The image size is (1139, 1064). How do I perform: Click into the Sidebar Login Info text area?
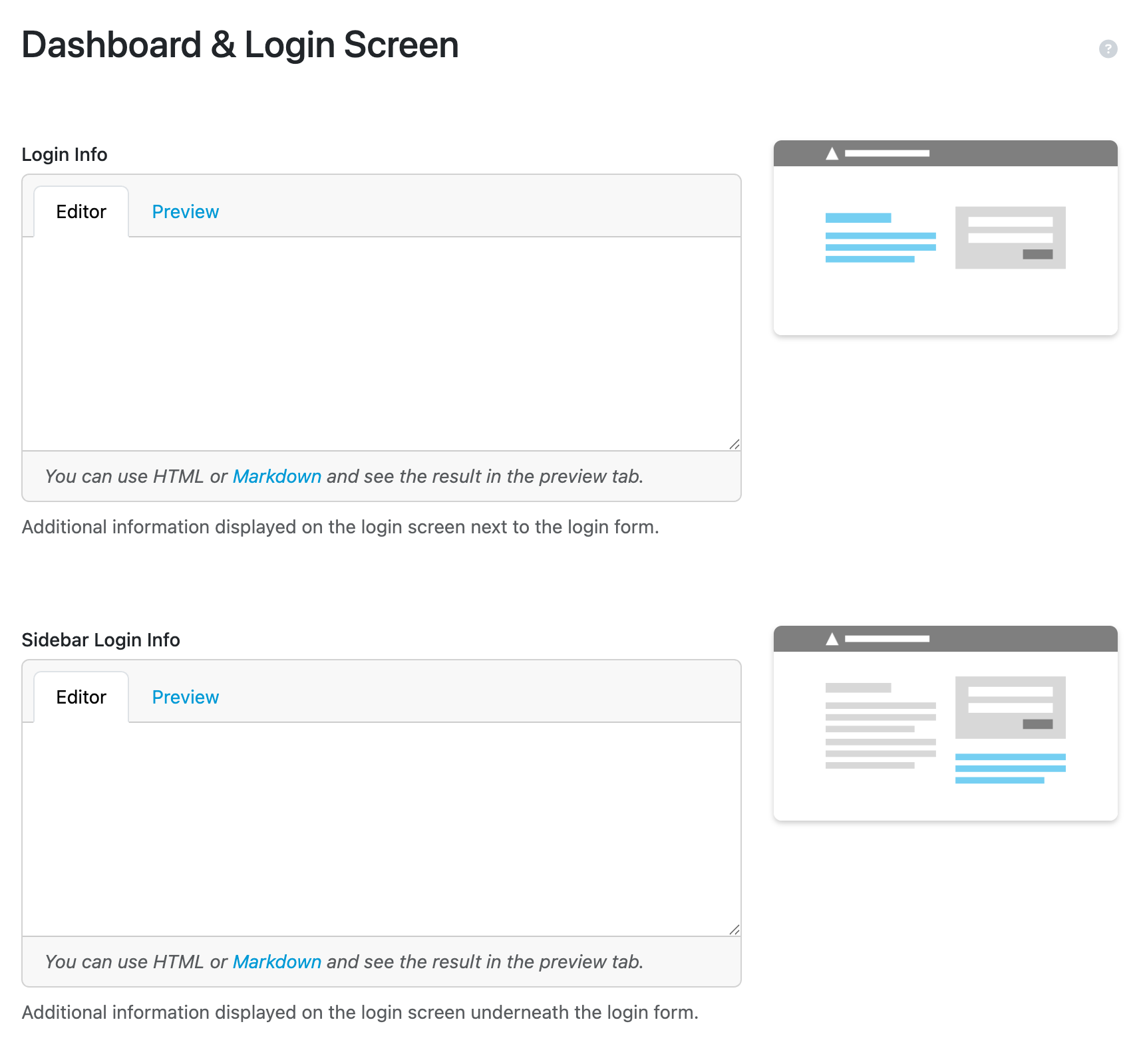(381, 829)
